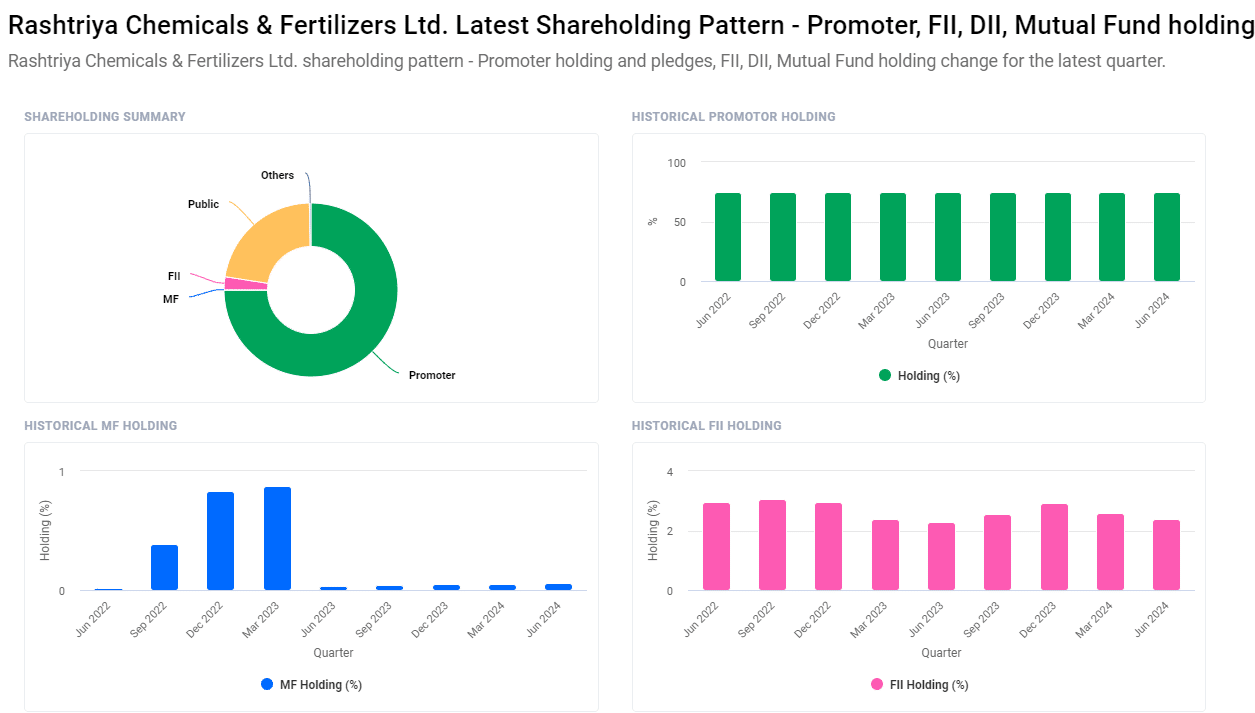Select Sep 2022 bar in FII holding chart
The width and height of the screenshot is (1255, 713).
pos(773,545)
